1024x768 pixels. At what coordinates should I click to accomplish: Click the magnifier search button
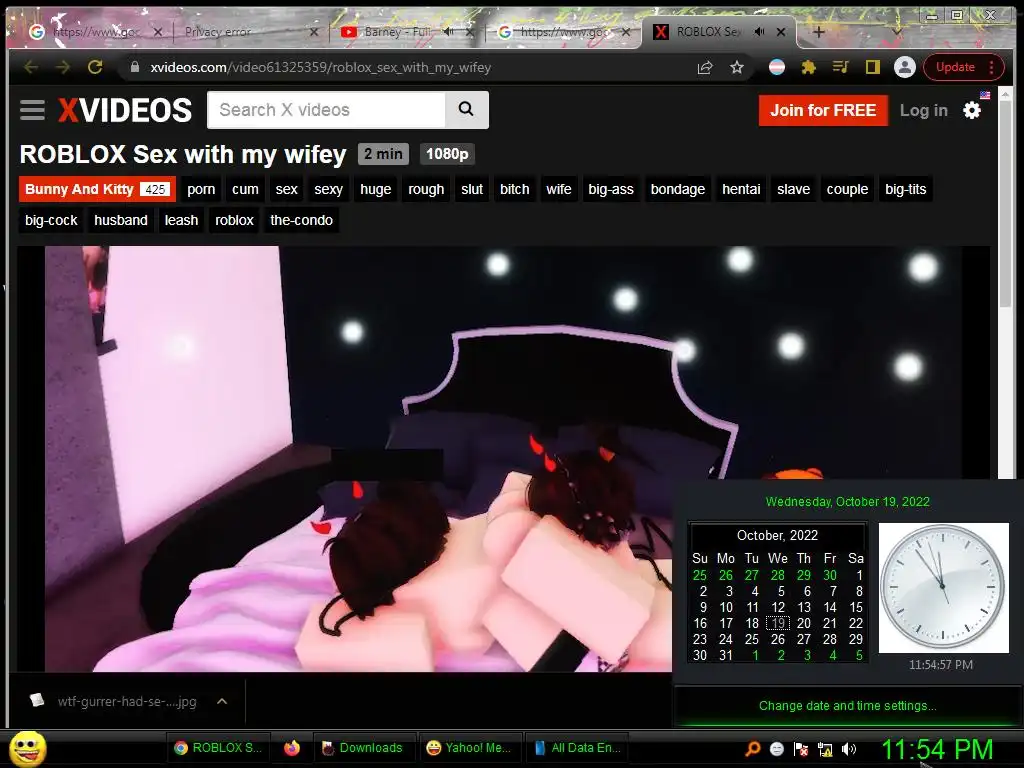[466, 110]
